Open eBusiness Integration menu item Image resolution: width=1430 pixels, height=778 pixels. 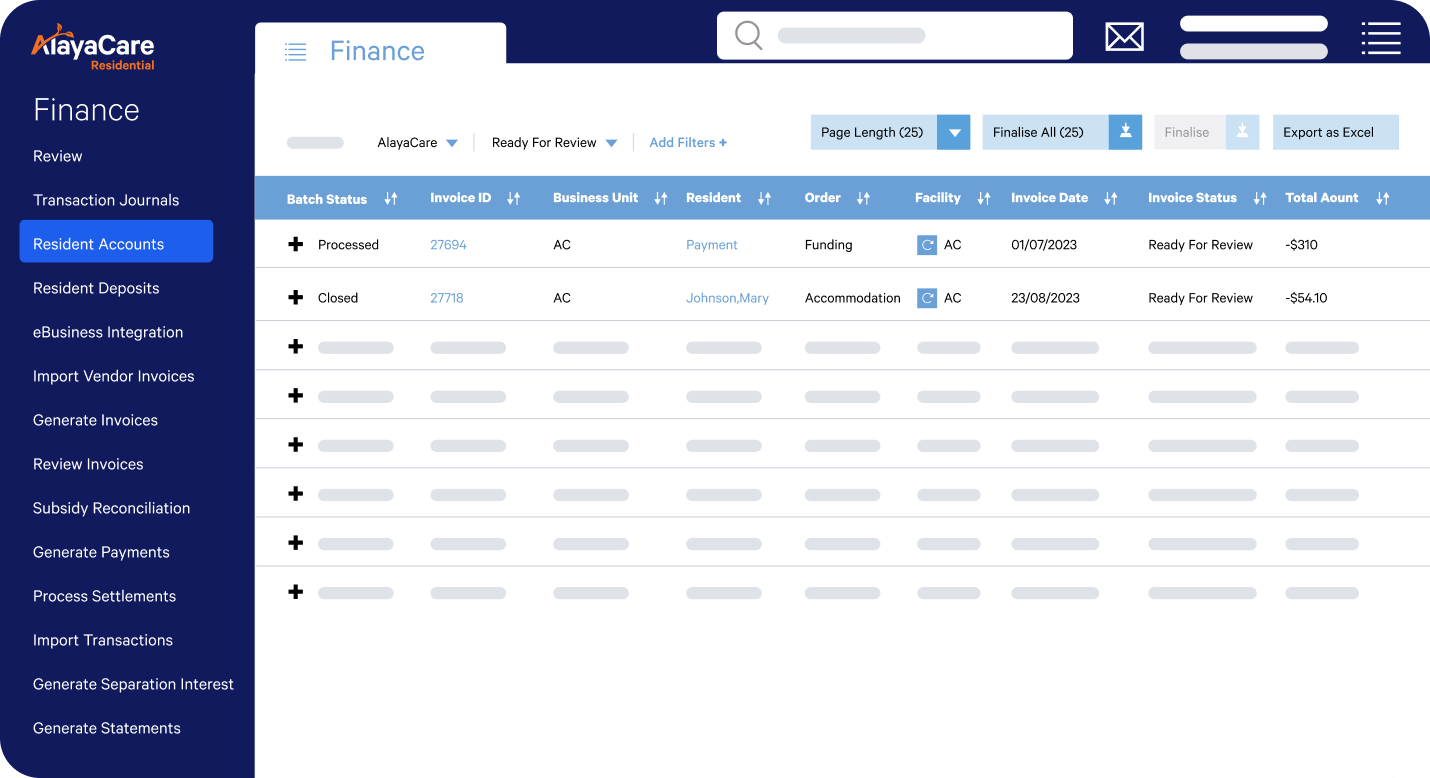tap(108, 332)
